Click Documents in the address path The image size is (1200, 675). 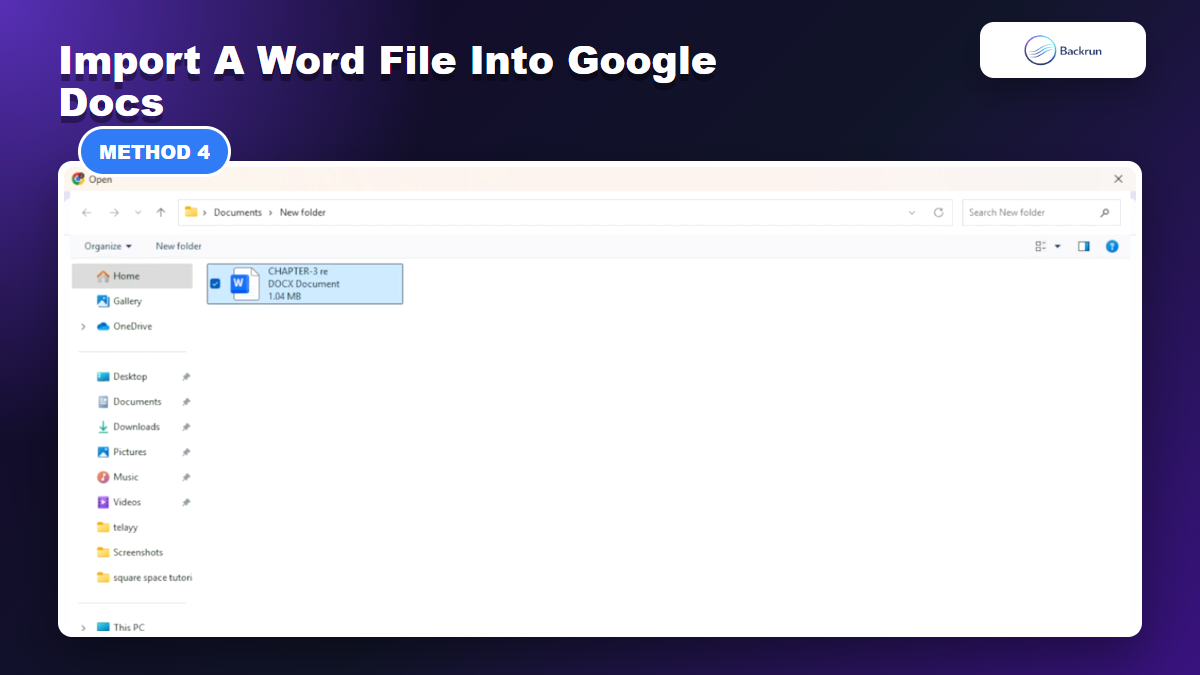coord(238,213)
